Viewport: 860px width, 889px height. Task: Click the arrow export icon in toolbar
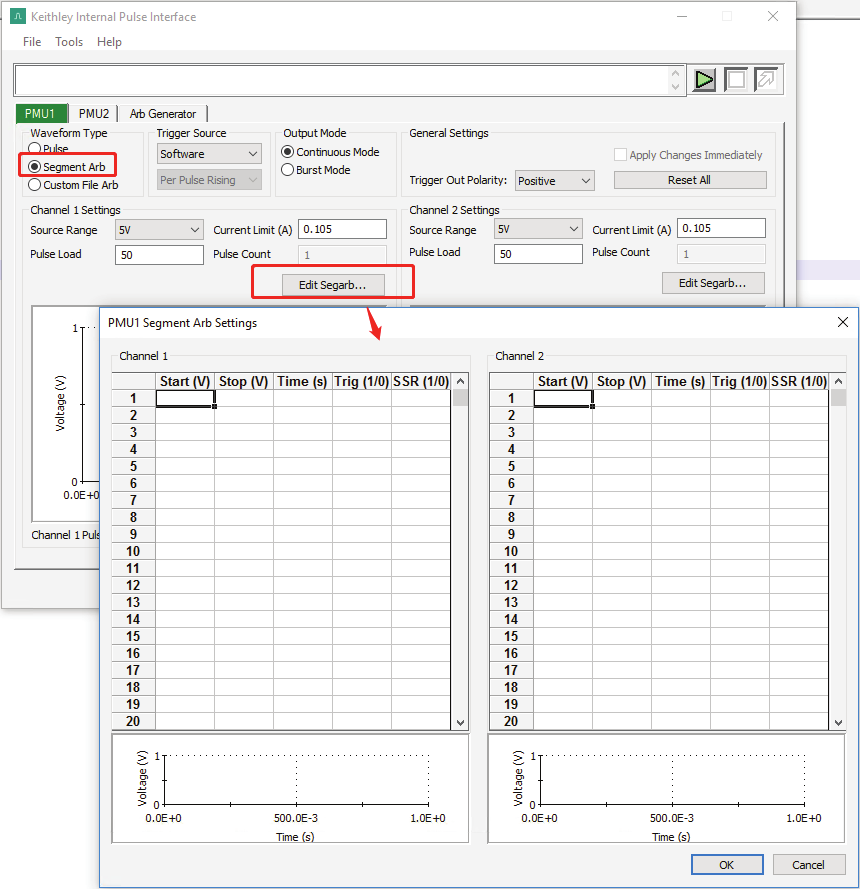tap(766, 80)
